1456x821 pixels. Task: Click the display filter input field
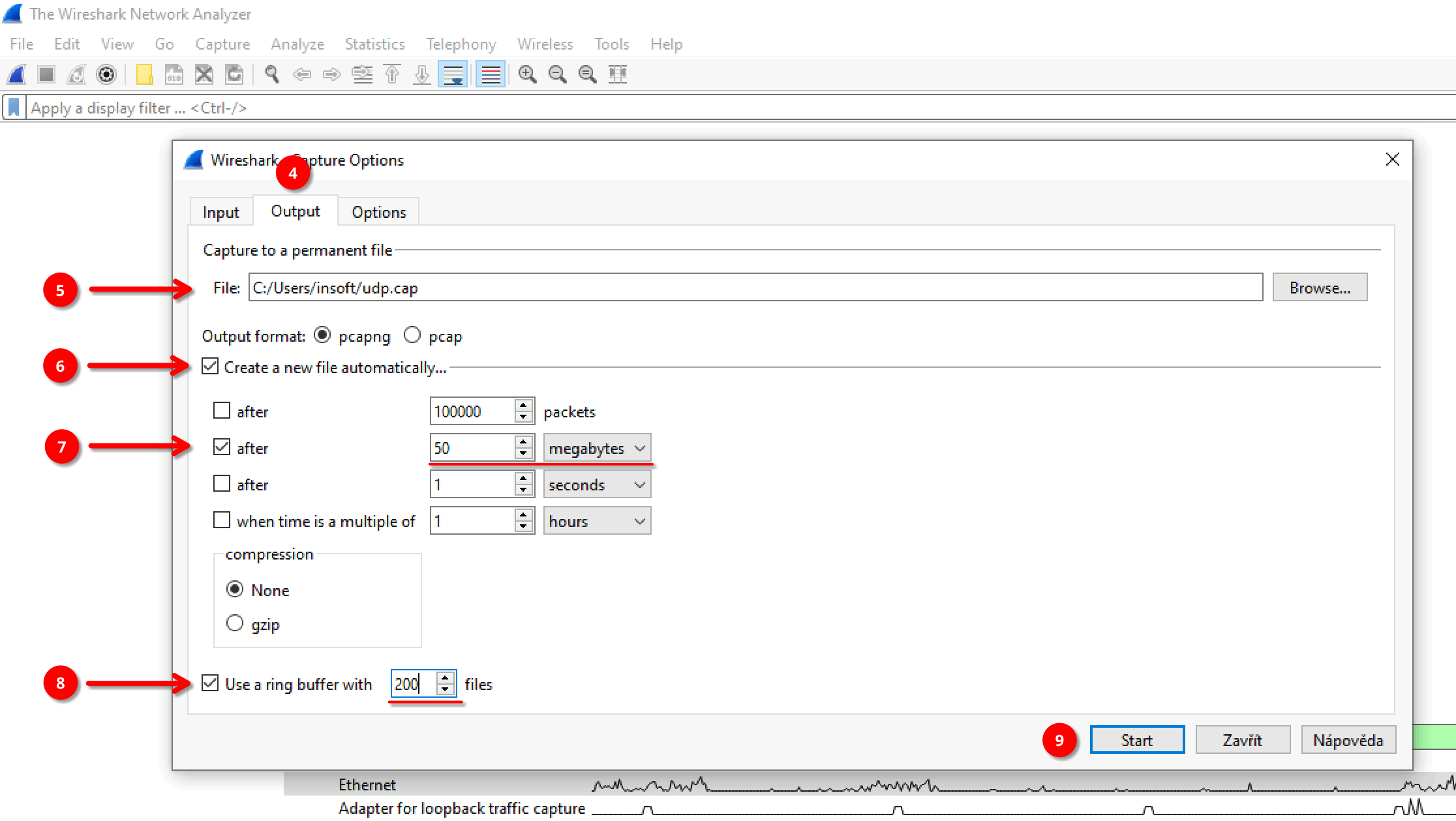742,108
